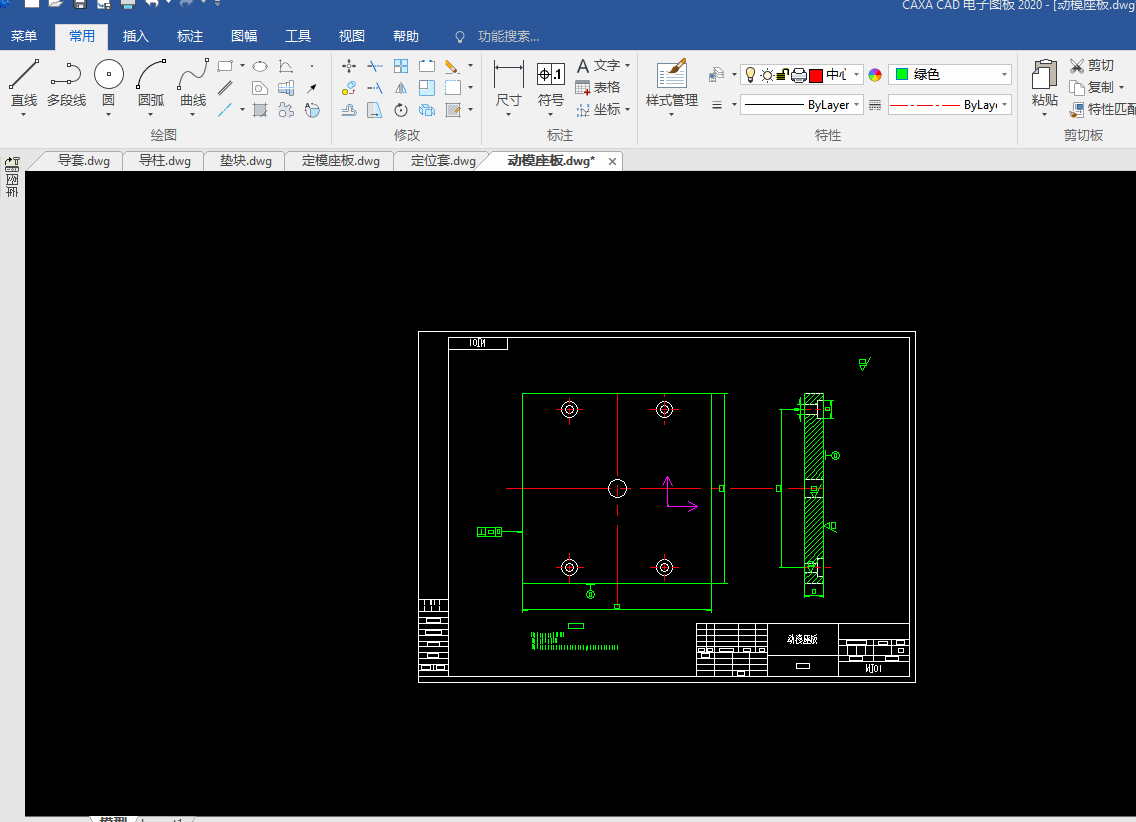Screen dimensions: 1136x822
Task: Select the arrow drawing tool
Action: pos(312,88)
